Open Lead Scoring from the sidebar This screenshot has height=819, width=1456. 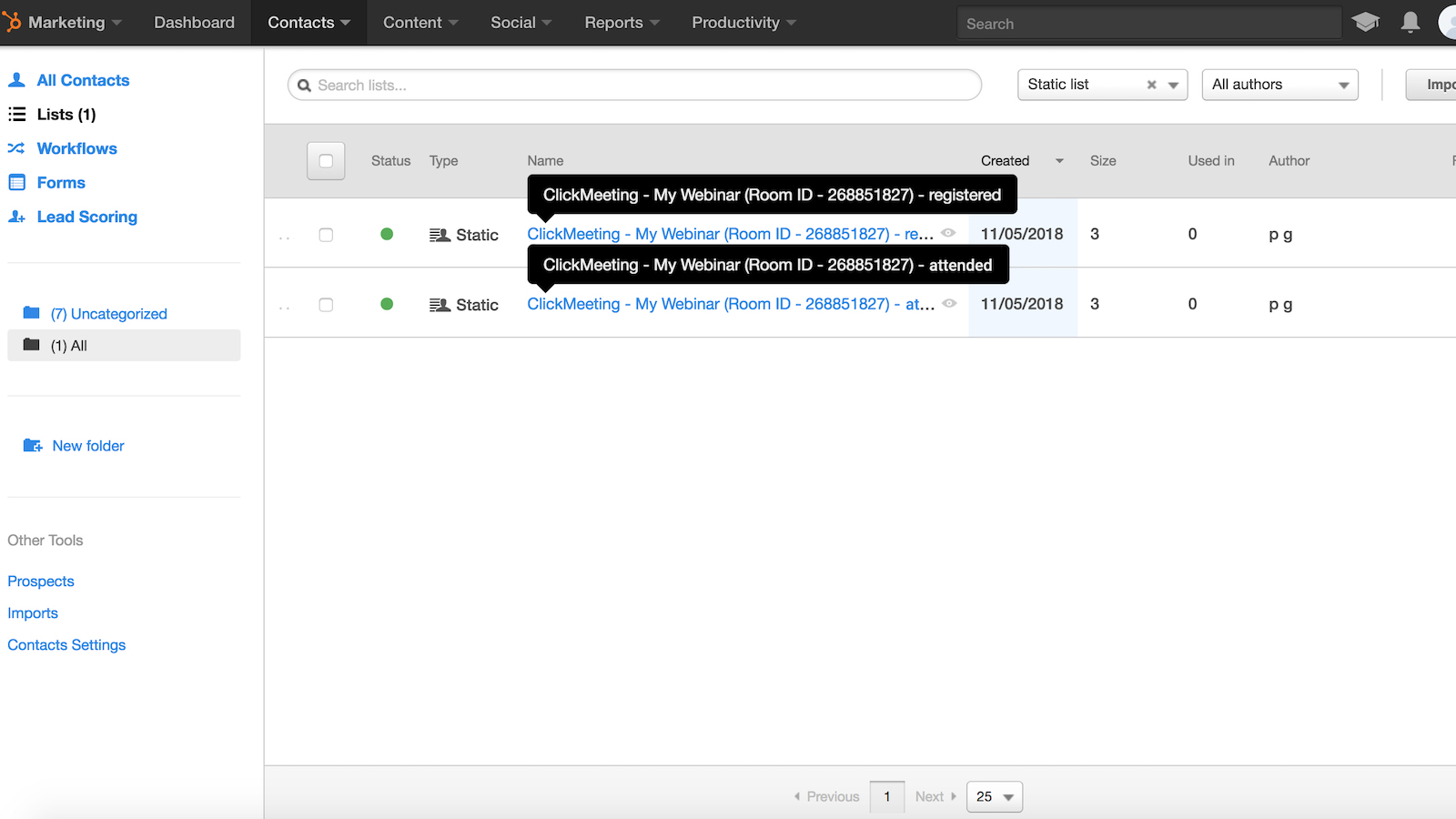point(86,217)
